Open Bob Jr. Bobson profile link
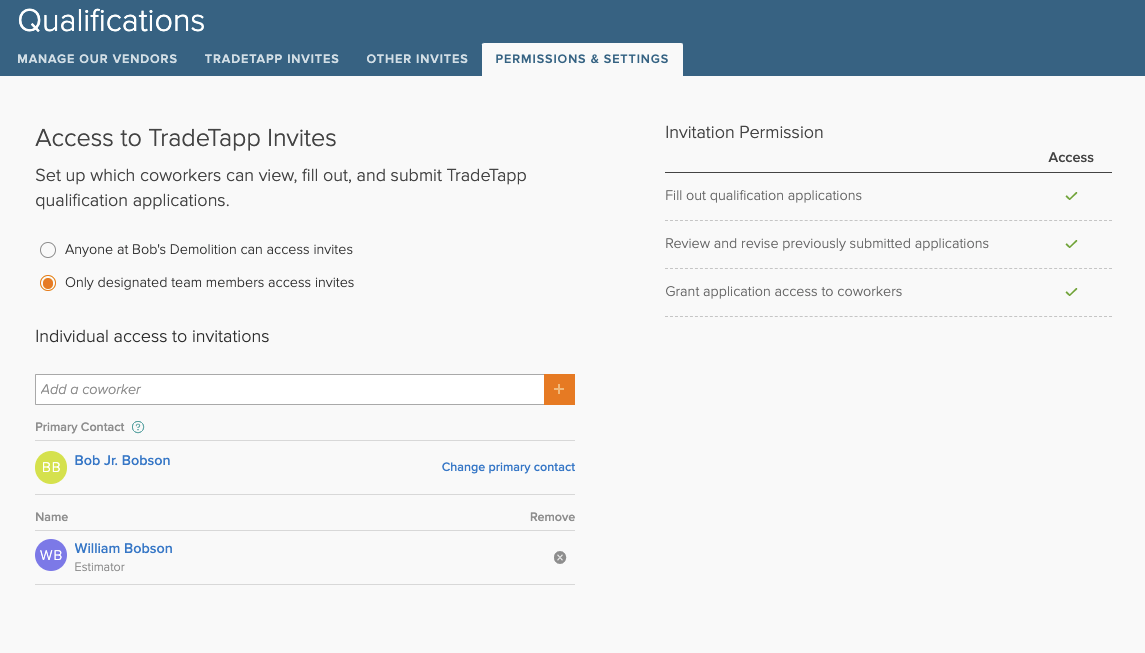1145x653 pixels. (x=122, y=461)
